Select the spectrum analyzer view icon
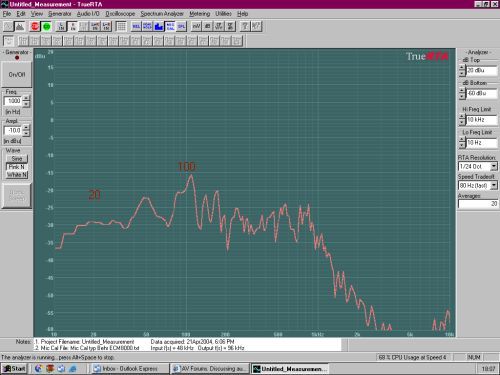Image resolution: width=500 pixels, height=375 pixels. [20, 26]
